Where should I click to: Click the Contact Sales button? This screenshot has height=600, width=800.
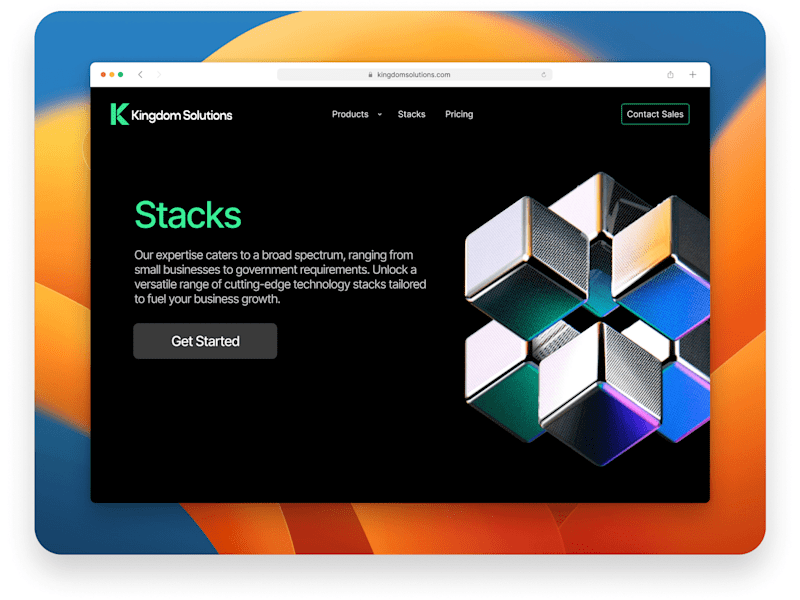655,114
